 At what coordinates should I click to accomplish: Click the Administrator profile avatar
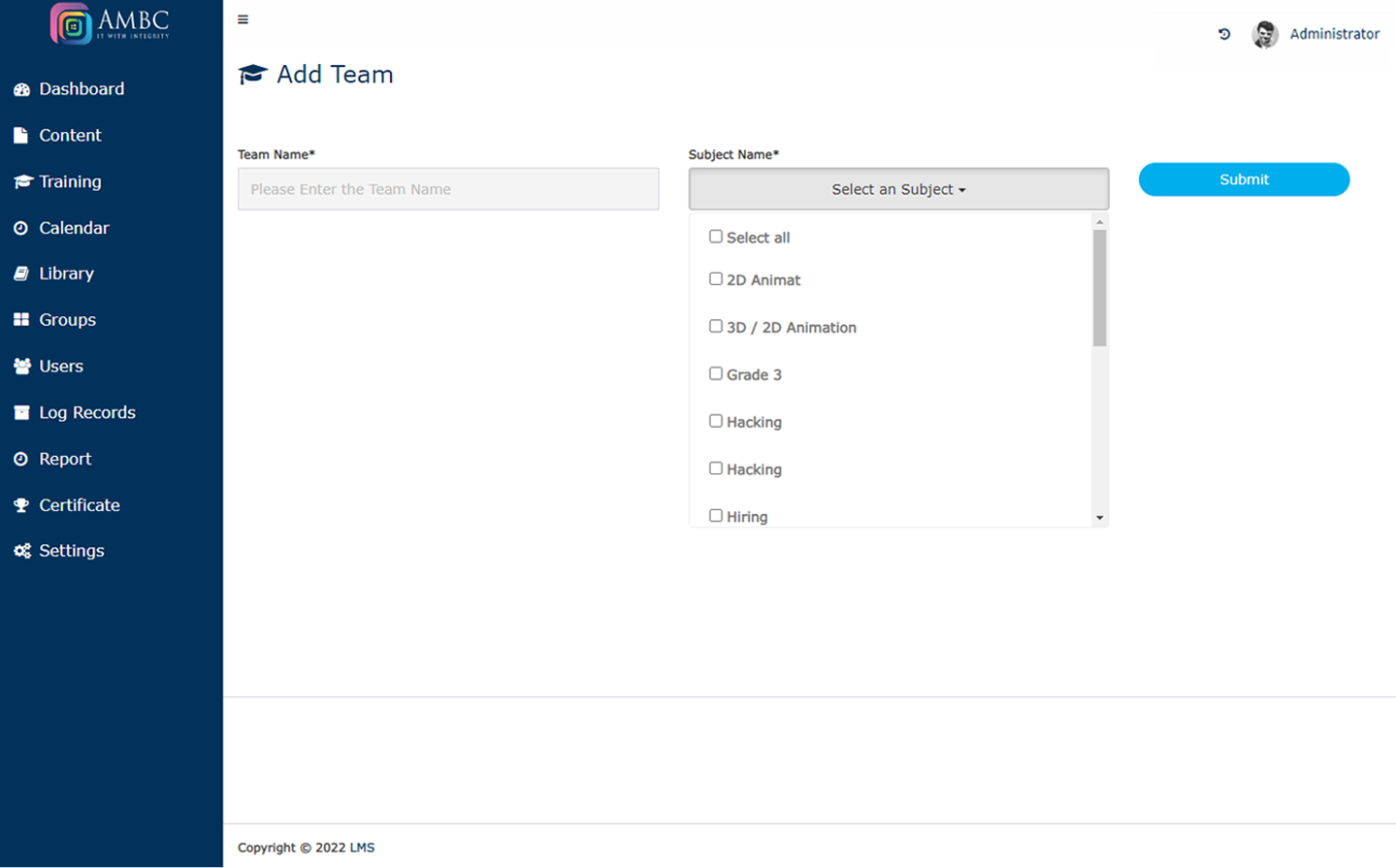click(x=1264, y=35)
